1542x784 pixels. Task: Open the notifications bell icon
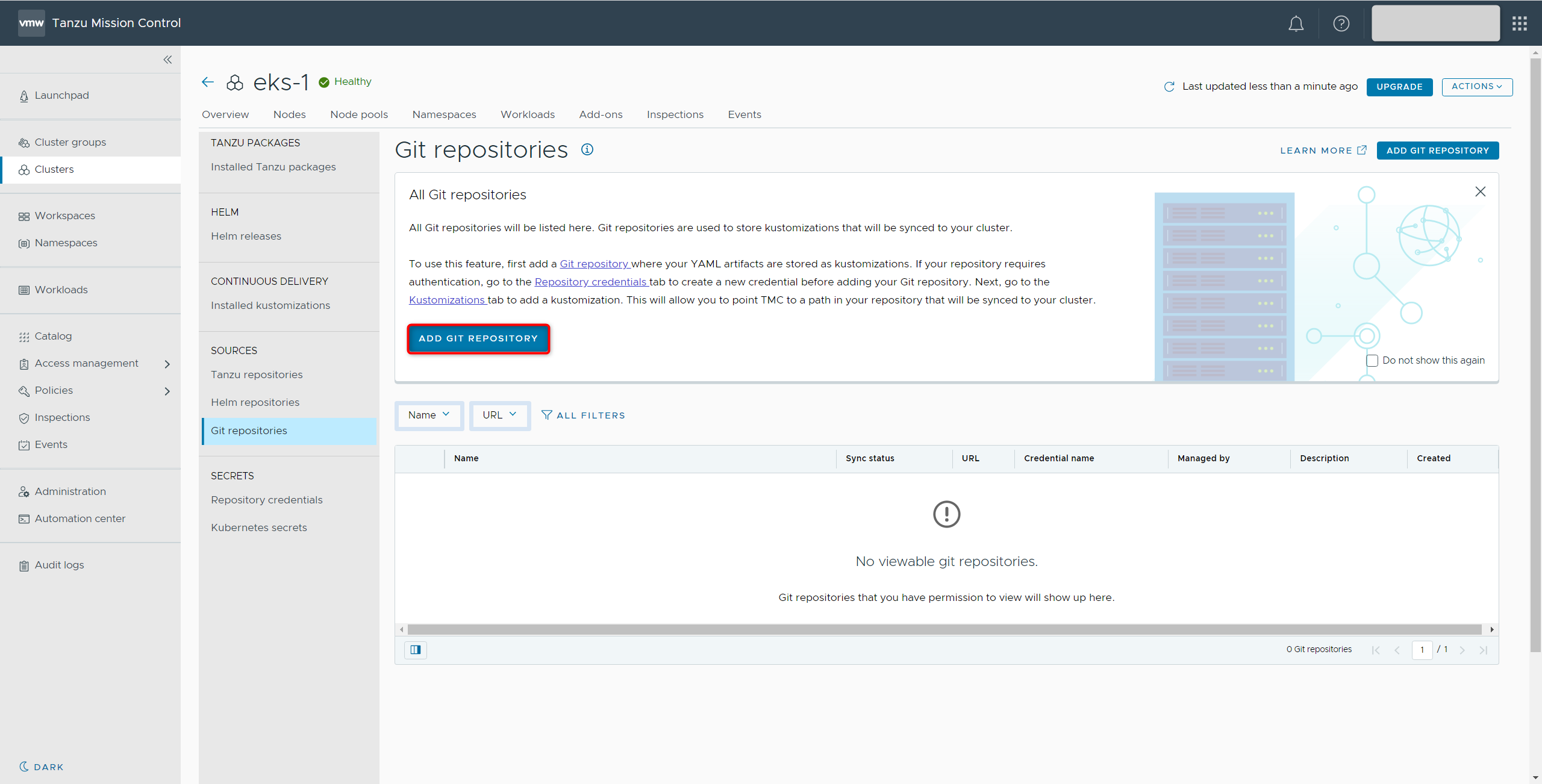[x=1296, y=23]
